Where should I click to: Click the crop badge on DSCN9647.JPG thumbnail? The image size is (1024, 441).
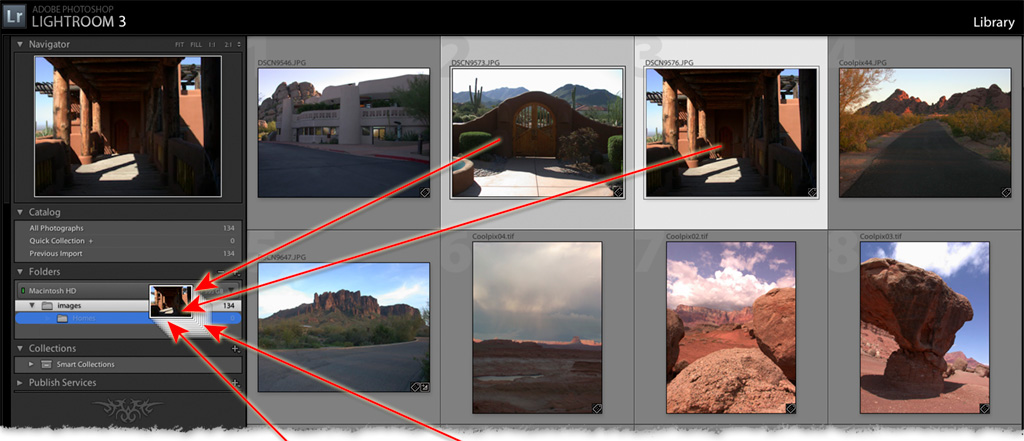[424, 387]
